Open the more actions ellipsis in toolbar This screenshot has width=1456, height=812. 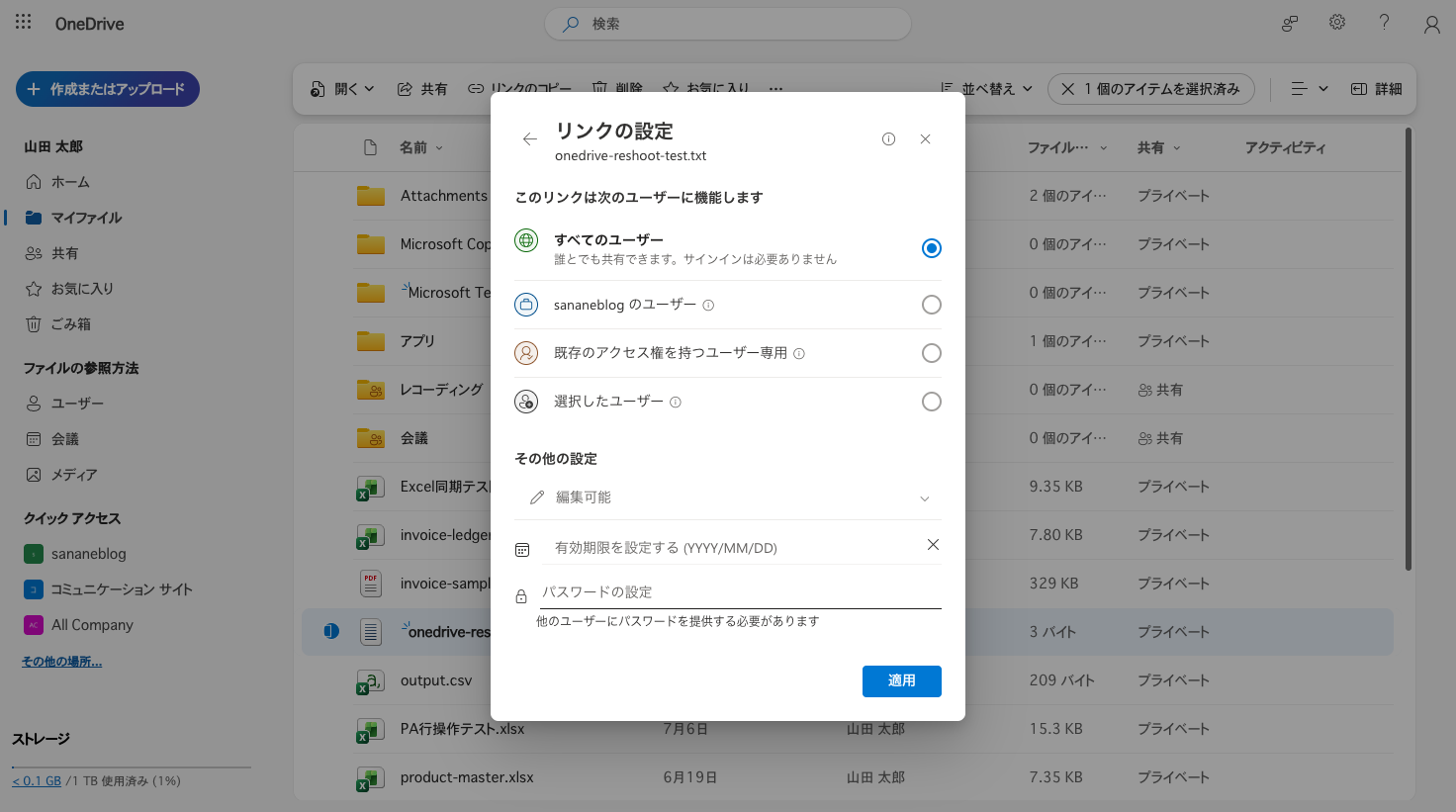pos(775,89)
